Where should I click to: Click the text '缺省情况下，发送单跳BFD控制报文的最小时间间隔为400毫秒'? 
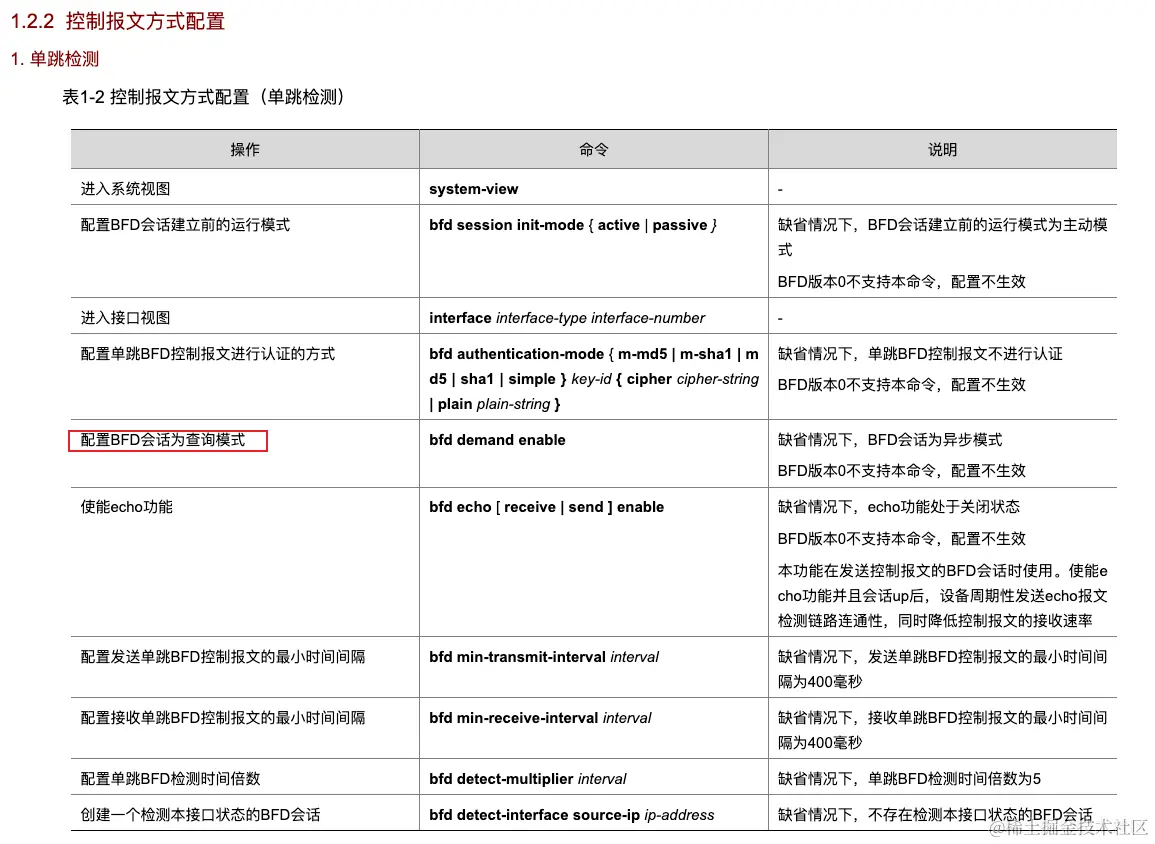coord(942,669)
